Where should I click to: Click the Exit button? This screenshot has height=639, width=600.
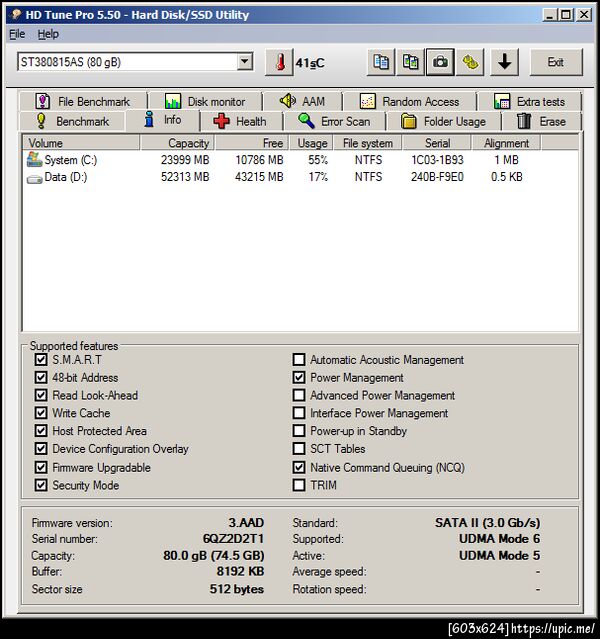[x=556, y=62]
